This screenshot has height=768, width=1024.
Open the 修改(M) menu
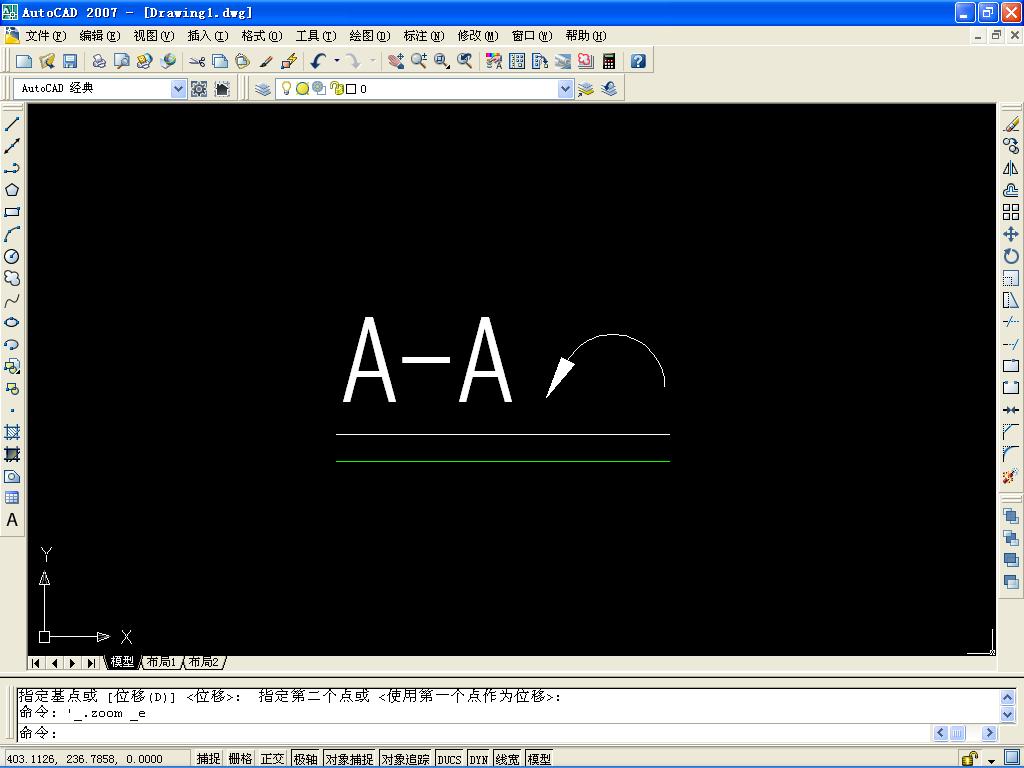pyautogui.click(x=478, y=36)
